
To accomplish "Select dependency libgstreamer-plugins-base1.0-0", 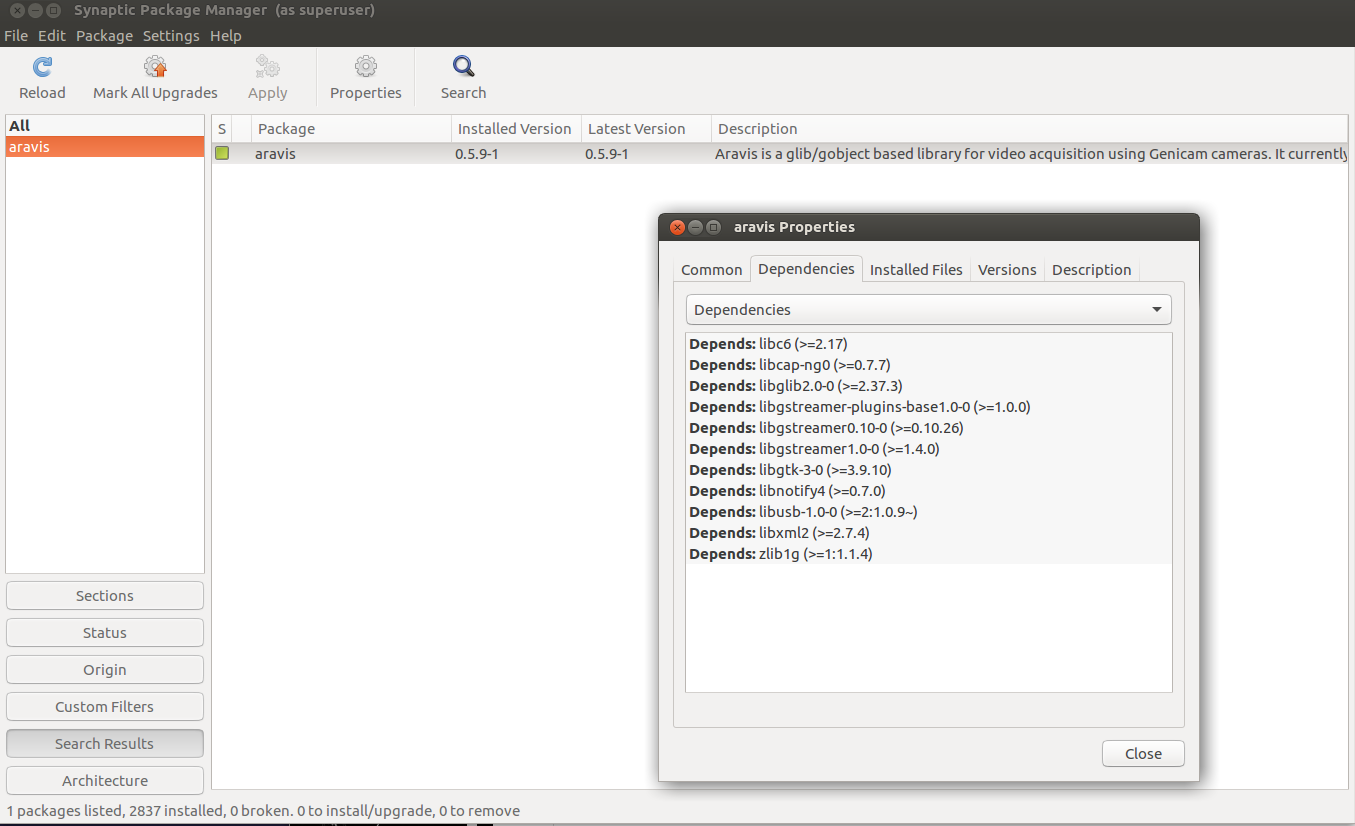I will [928, 407].
